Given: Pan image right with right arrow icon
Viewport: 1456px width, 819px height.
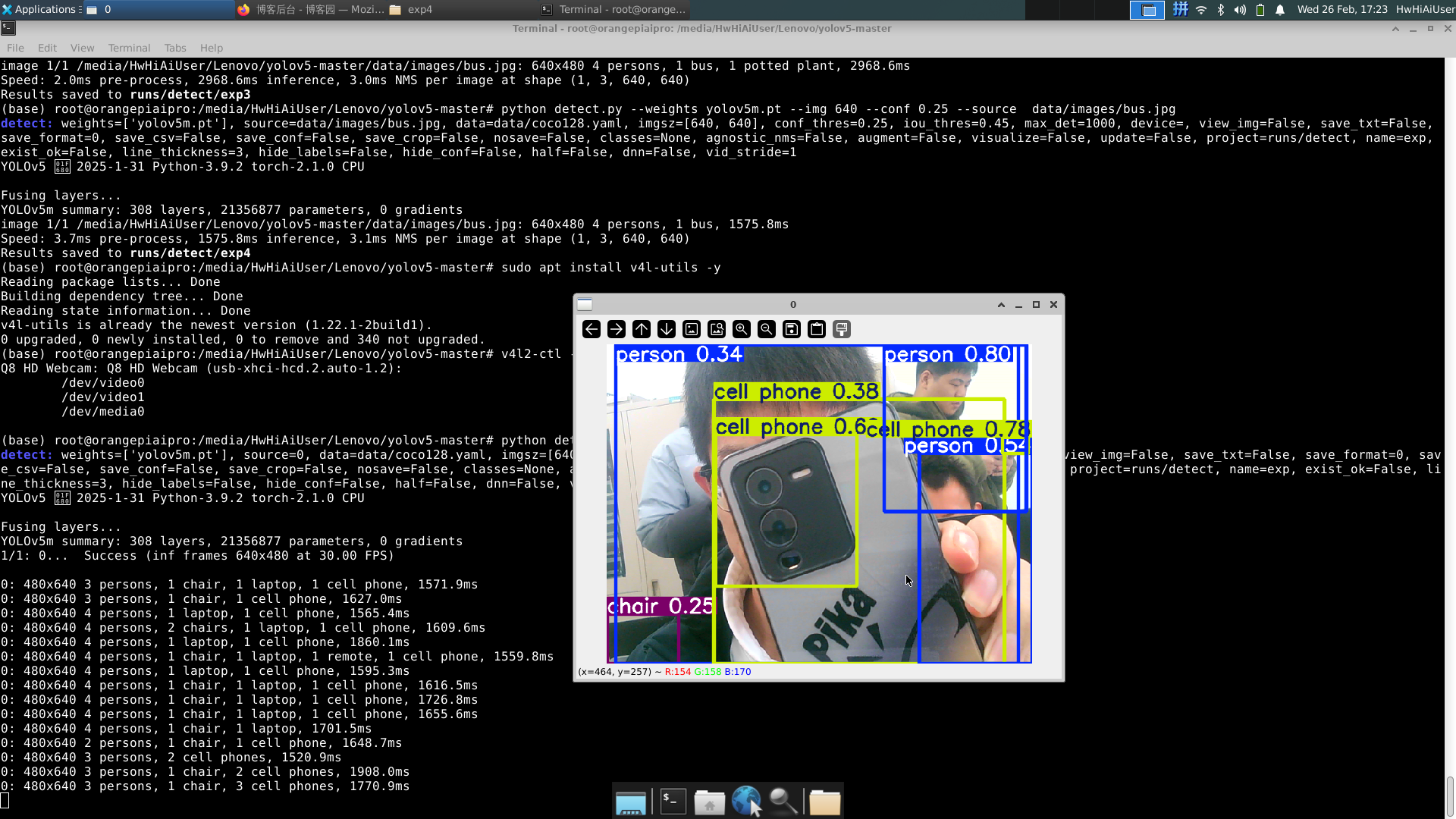Looking at the screenshot, I should 617,329.
